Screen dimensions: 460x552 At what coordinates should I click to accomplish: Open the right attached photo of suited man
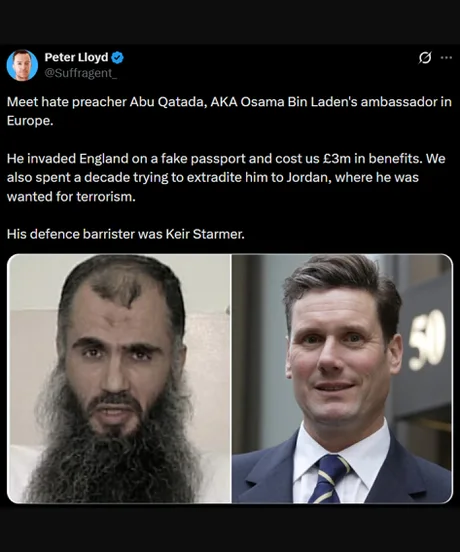pyautogui.click(x=342, y=378)
